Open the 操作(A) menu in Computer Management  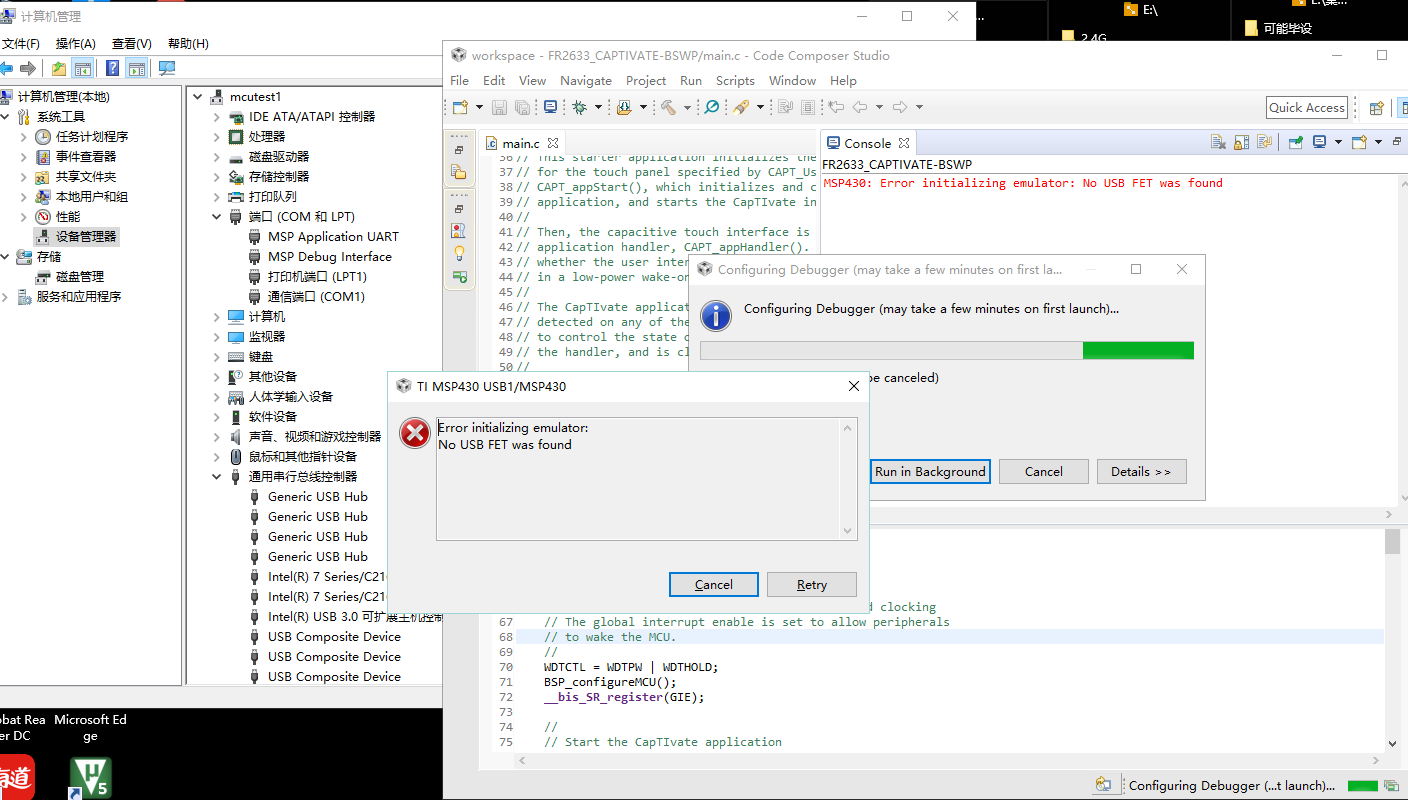pos(76,44)
